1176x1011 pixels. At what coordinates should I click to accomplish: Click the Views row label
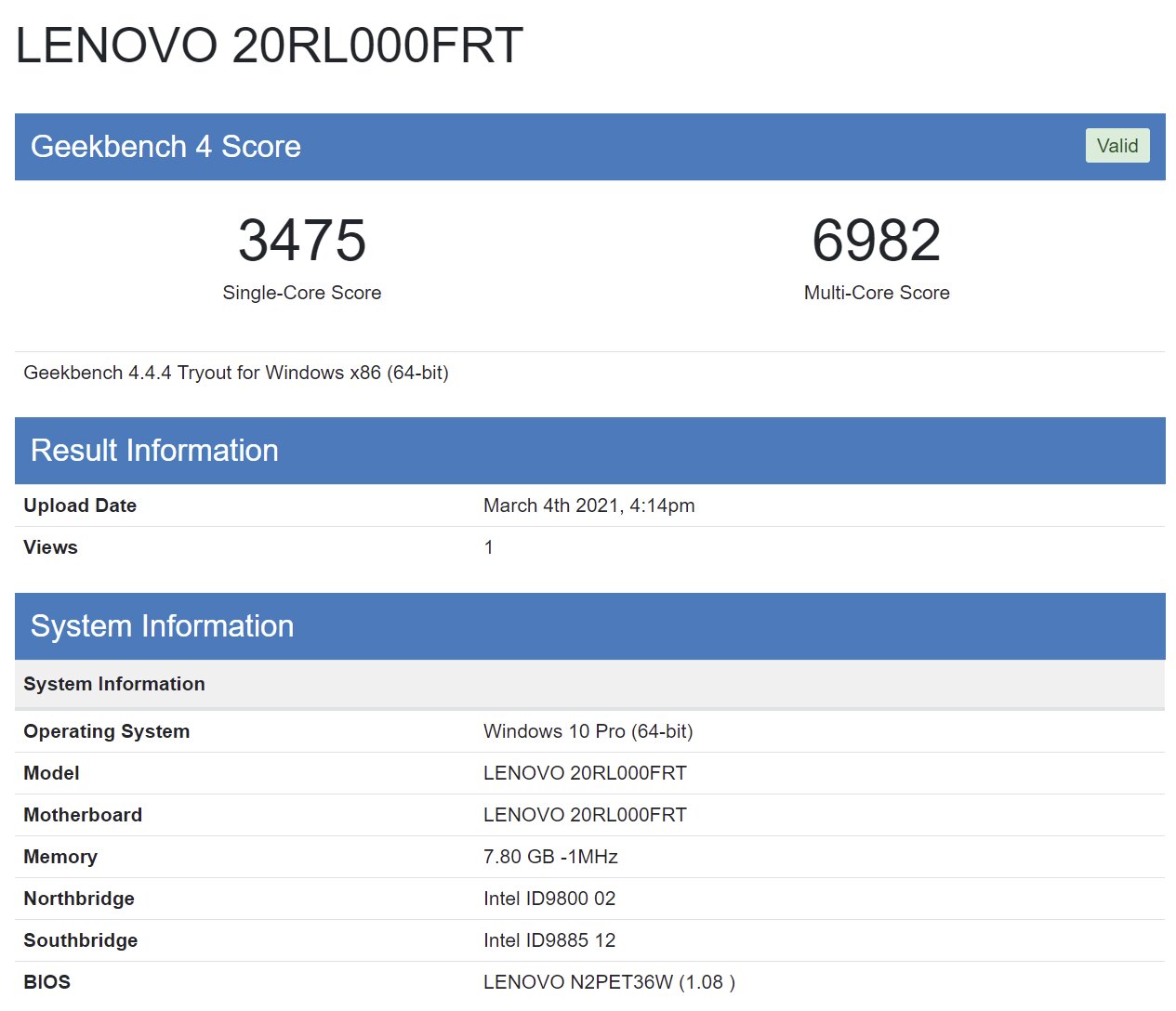(x=51, y=547)
